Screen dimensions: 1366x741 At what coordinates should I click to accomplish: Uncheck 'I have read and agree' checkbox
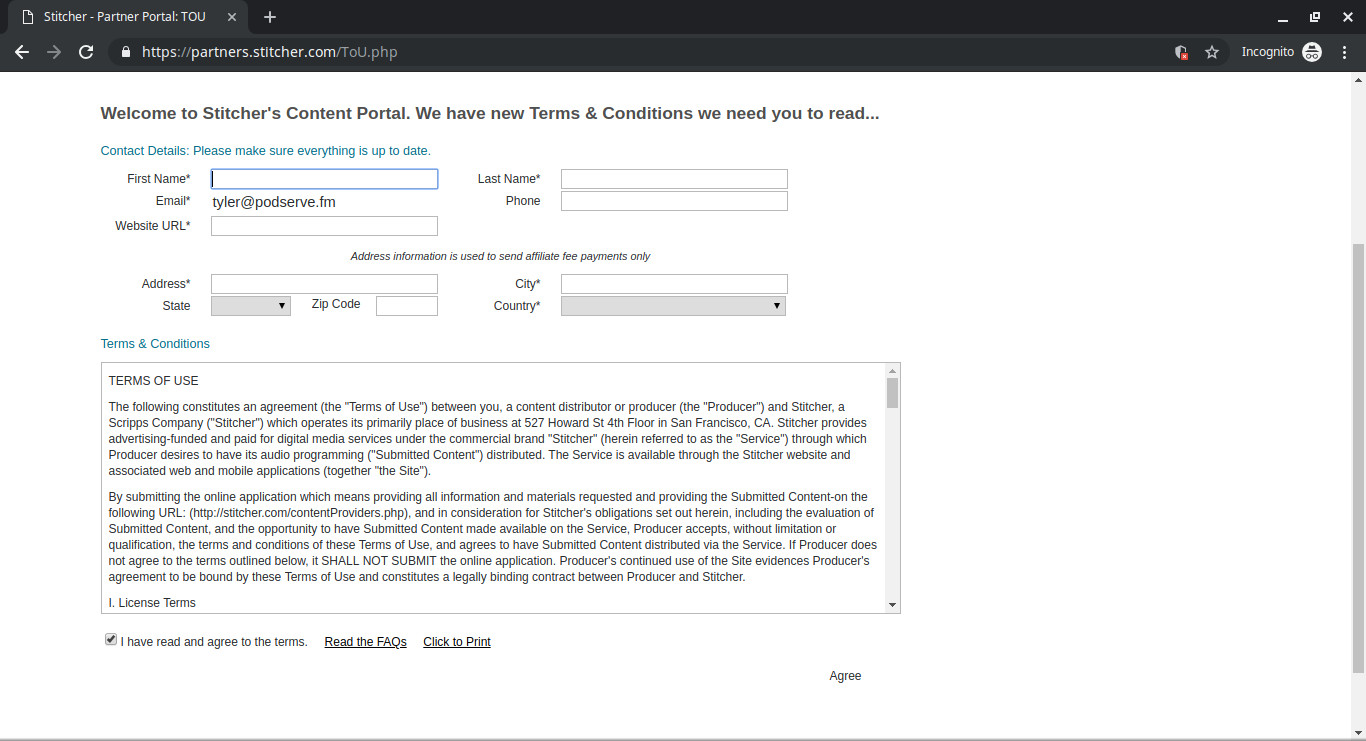coord(111,640)
